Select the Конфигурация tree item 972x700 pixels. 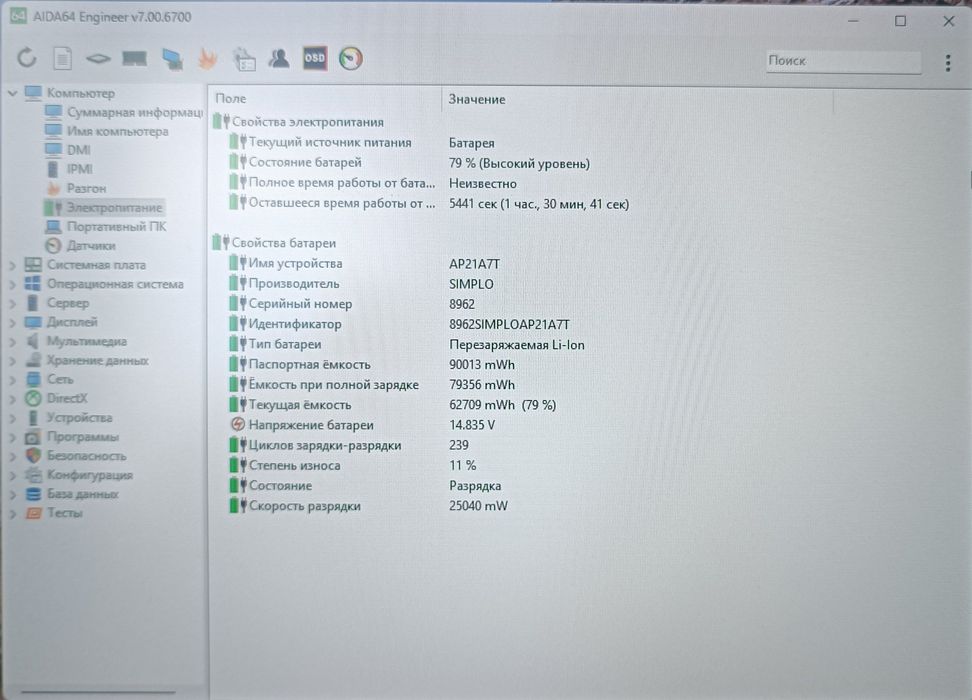(x=79, y=476)
